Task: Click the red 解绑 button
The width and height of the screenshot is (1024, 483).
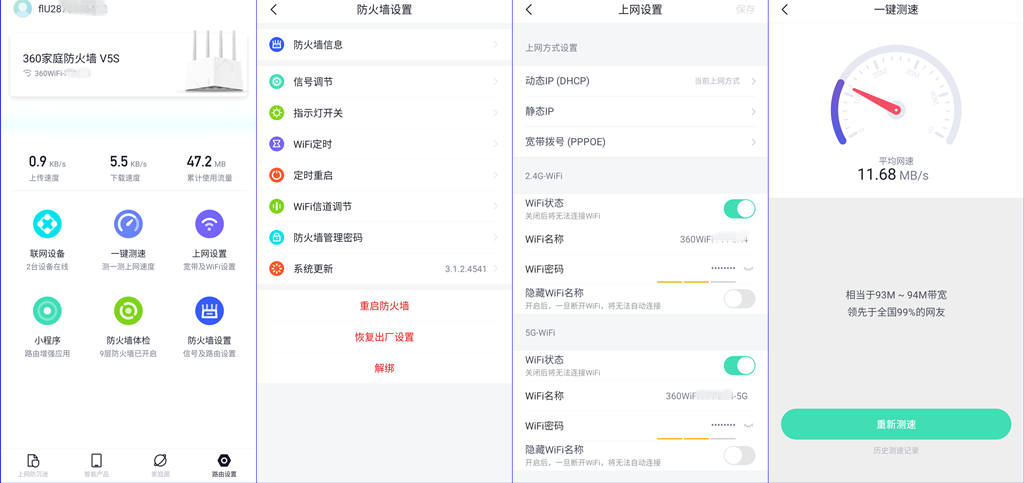Action: tap(385, 368)
